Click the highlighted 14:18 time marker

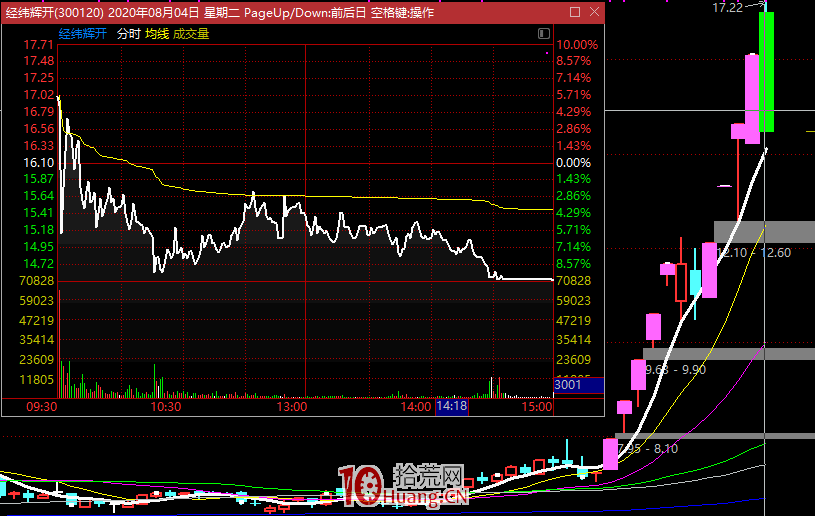[x=452, y=407]
